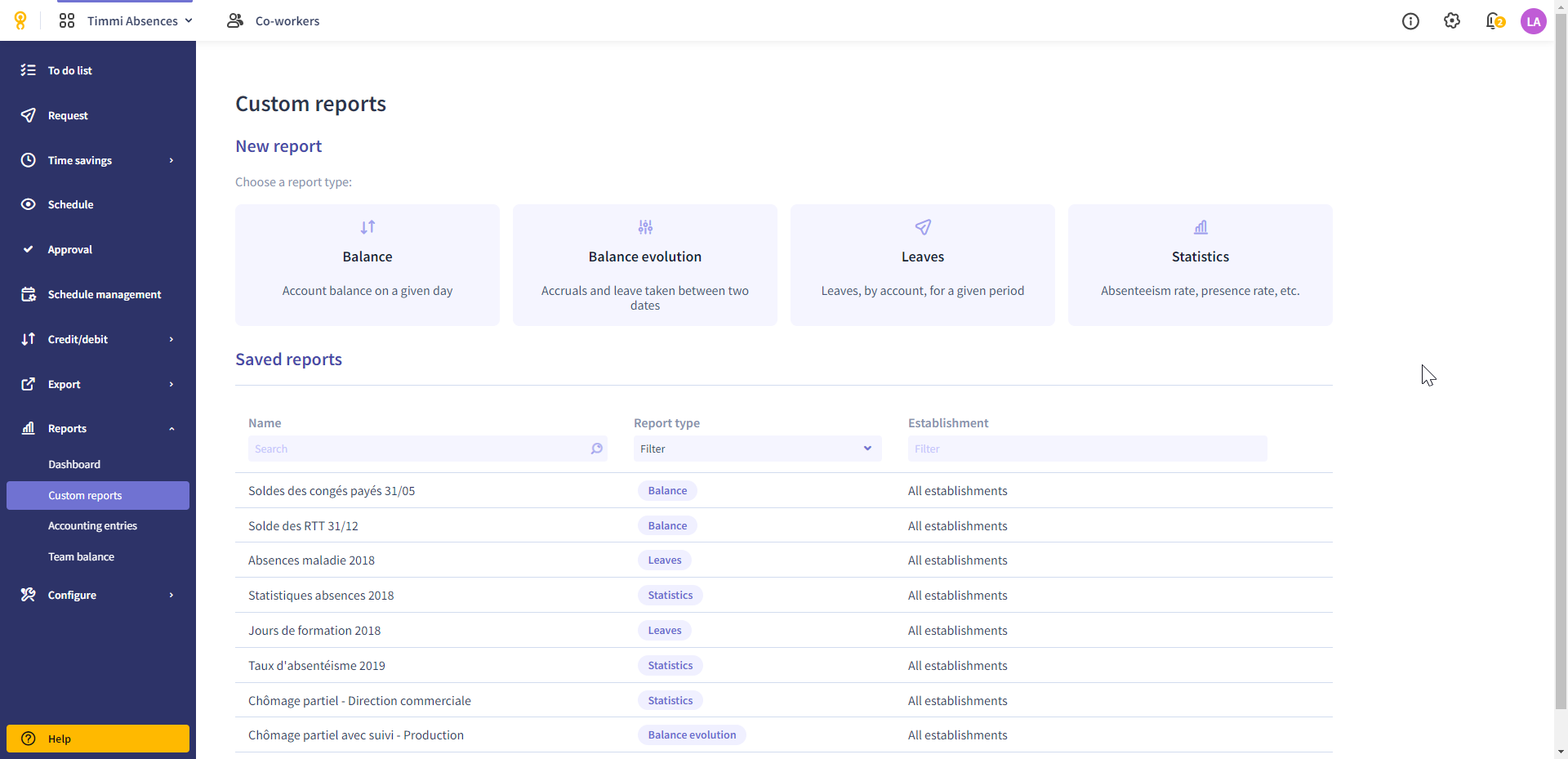Viewport: 1568px width, 759px height.
Task: Click the Reports bar chart icon in sidebar
Action: coord(29,428)
